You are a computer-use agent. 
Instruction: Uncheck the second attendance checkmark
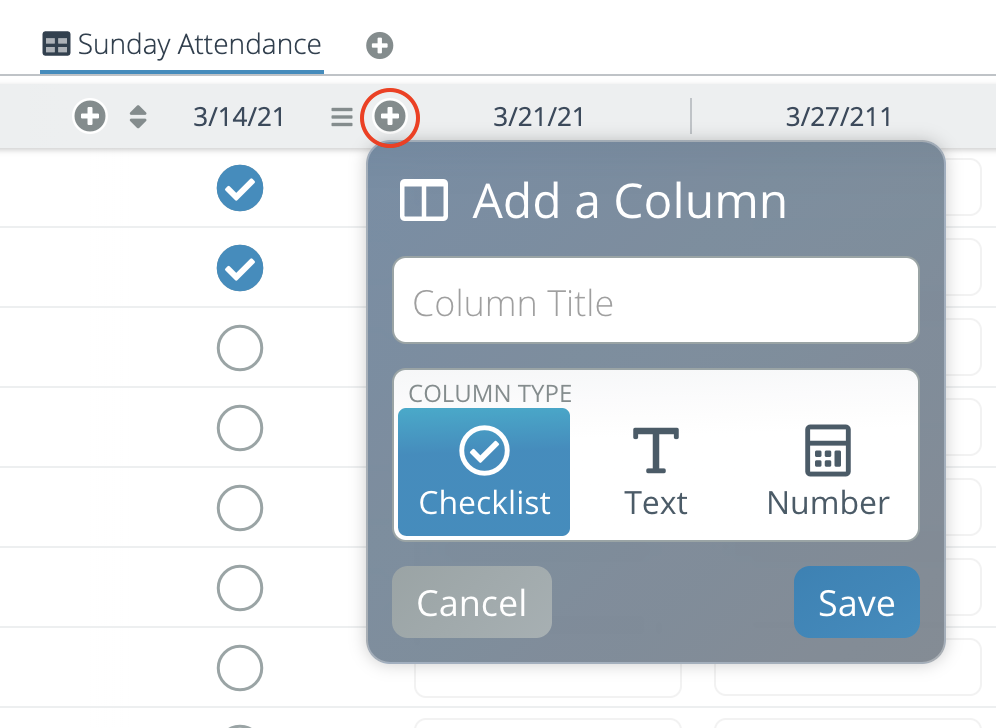pos(239,268)
